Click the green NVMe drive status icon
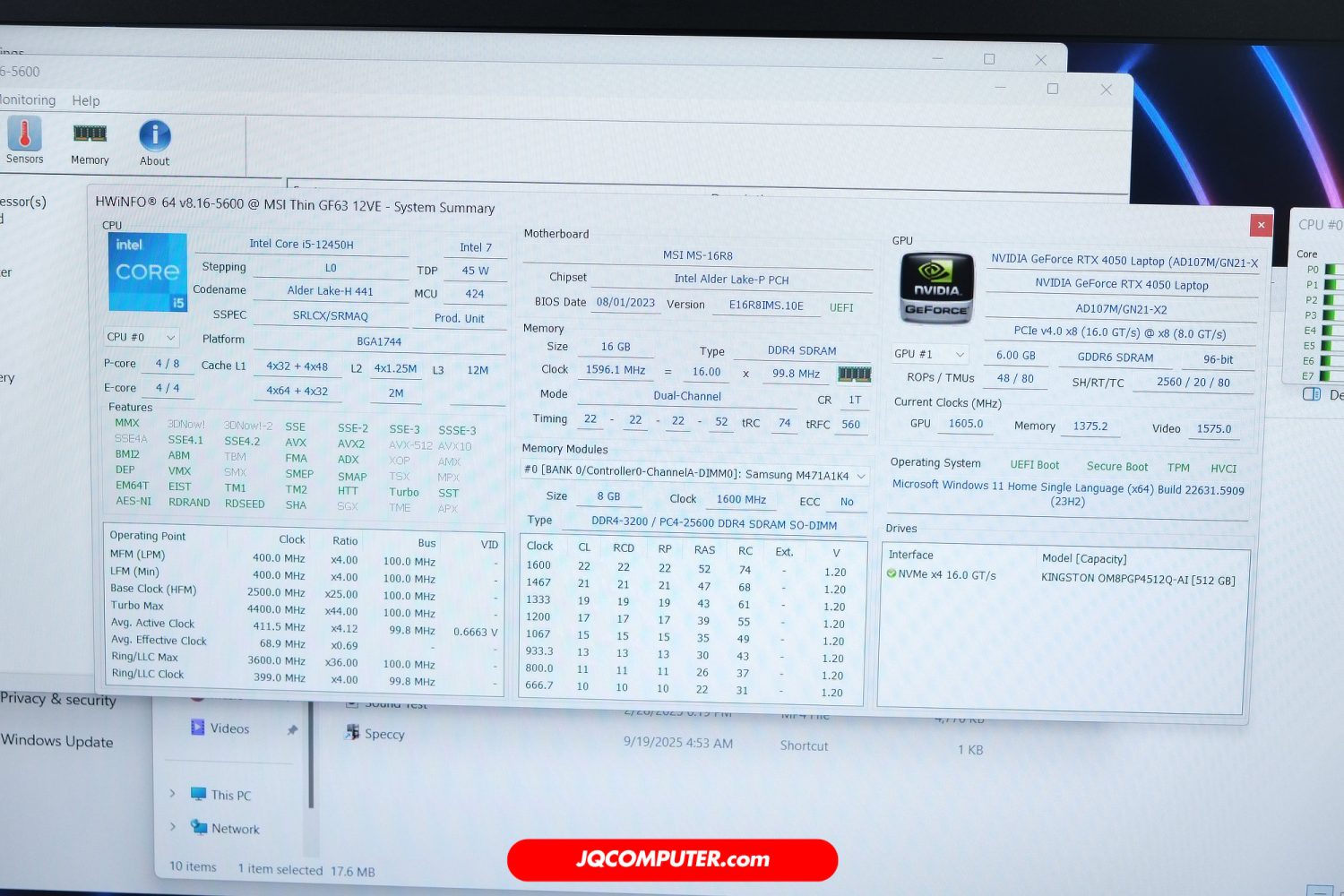 click(x=892, y=573)
